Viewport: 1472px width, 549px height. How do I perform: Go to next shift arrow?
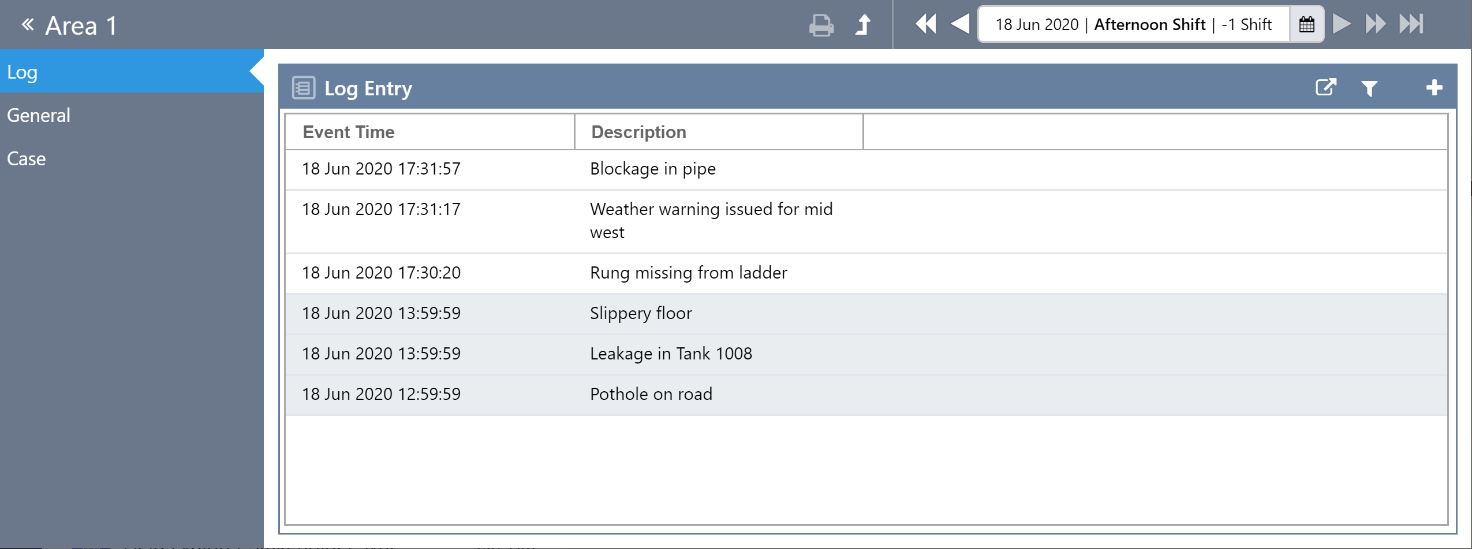point(1342,24)
